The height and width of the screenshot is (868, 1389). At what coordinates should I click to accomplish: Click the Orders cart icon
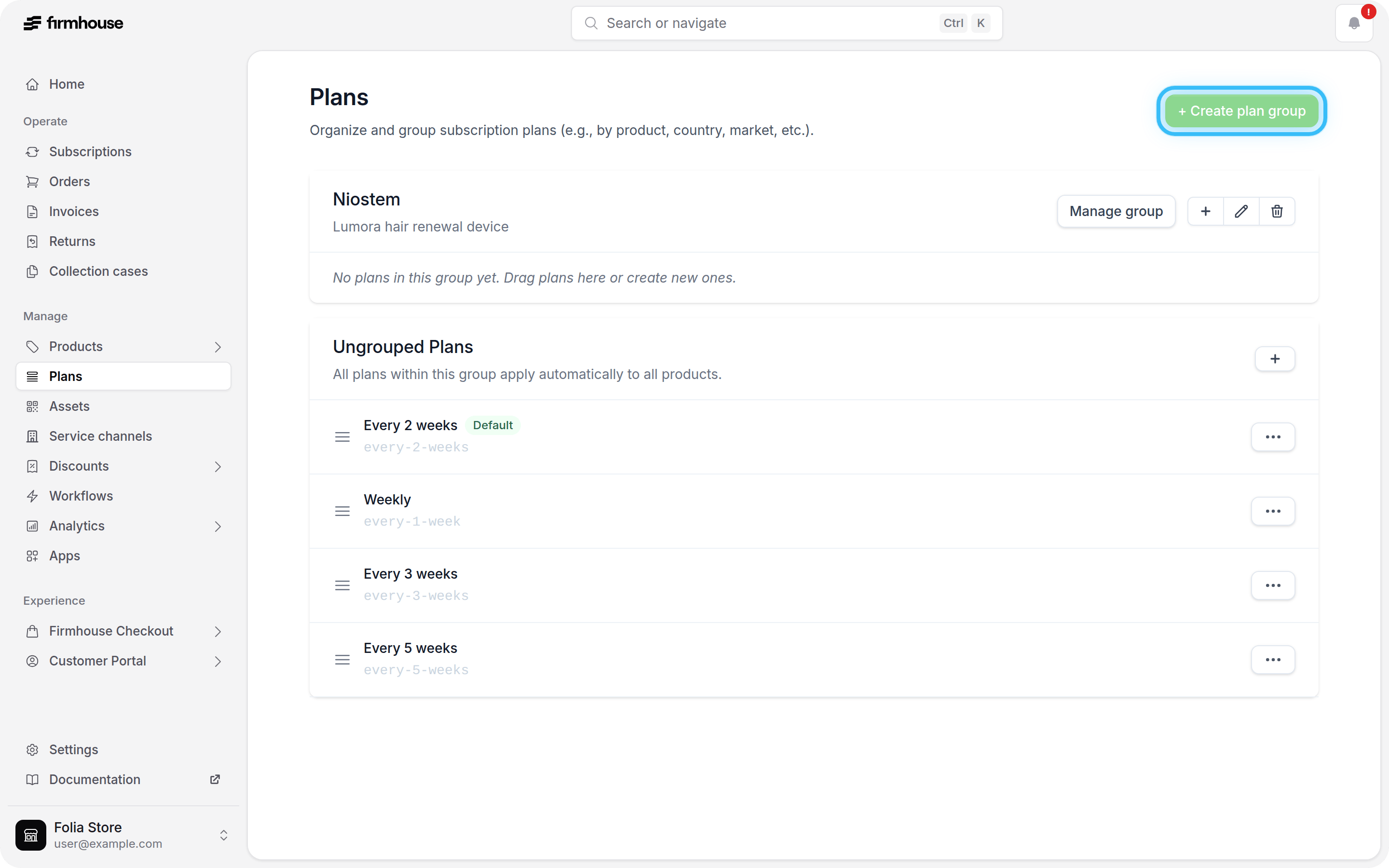pos(32,181)
